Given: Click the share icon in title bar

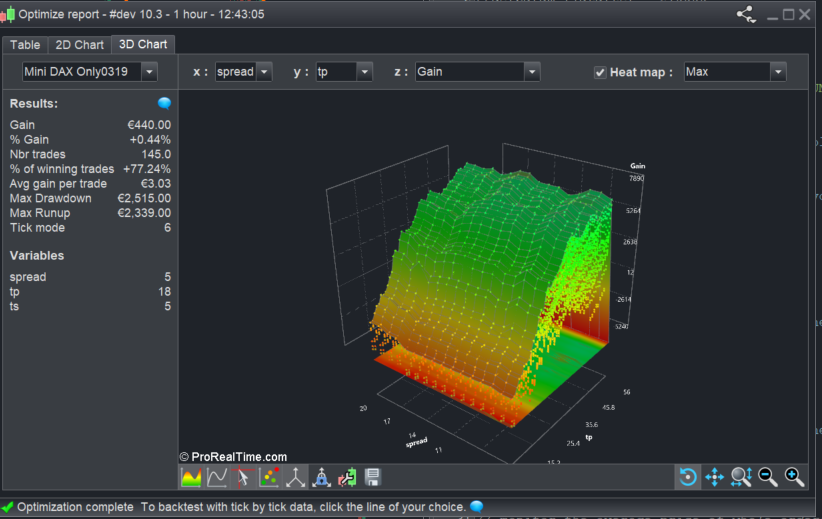Looking at the screenshot, I should point(746,14).
